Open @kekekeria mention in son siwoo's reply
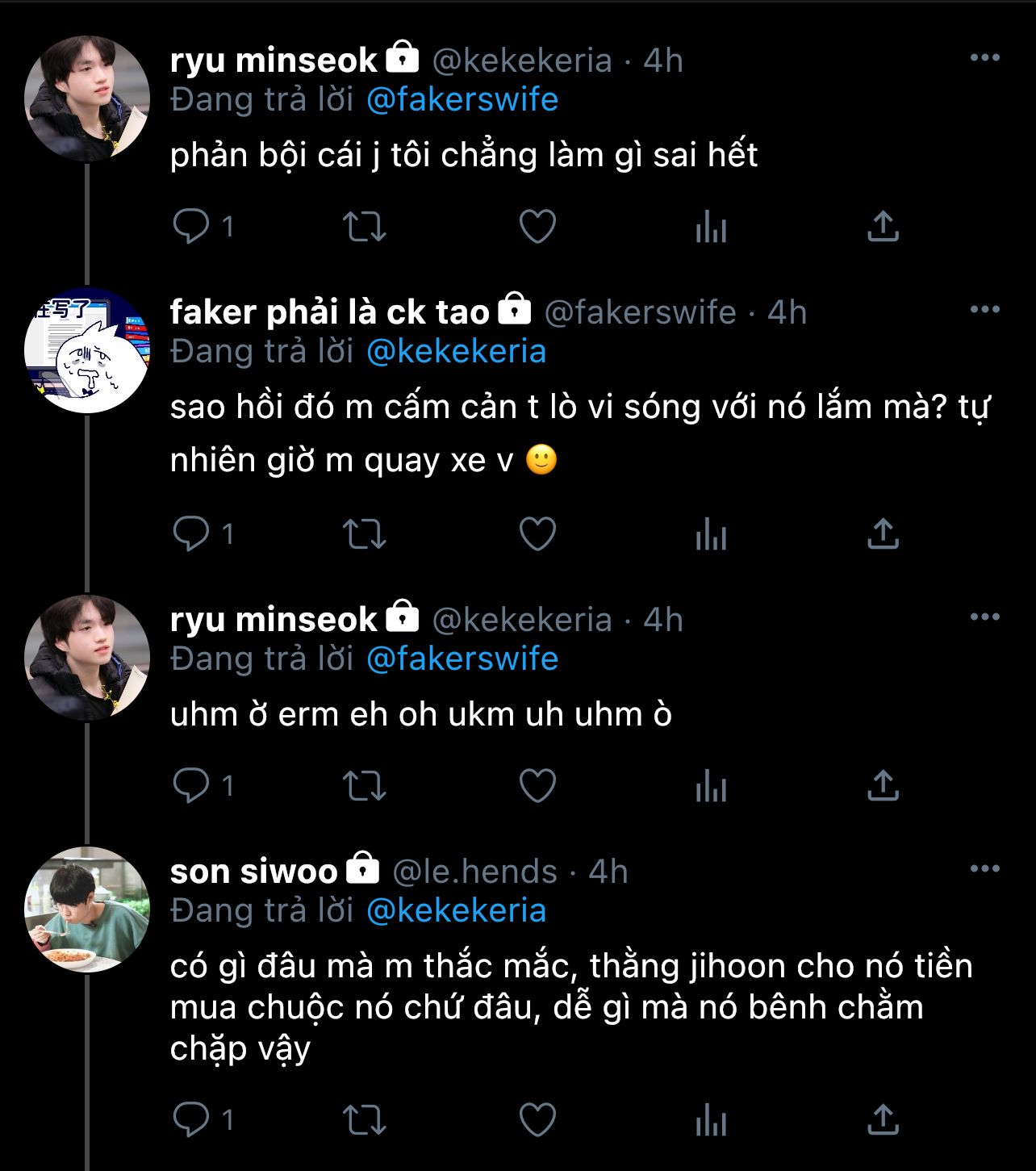Image resolution: width=1036 pixels, height=1171 pixels. coord(456,910)
